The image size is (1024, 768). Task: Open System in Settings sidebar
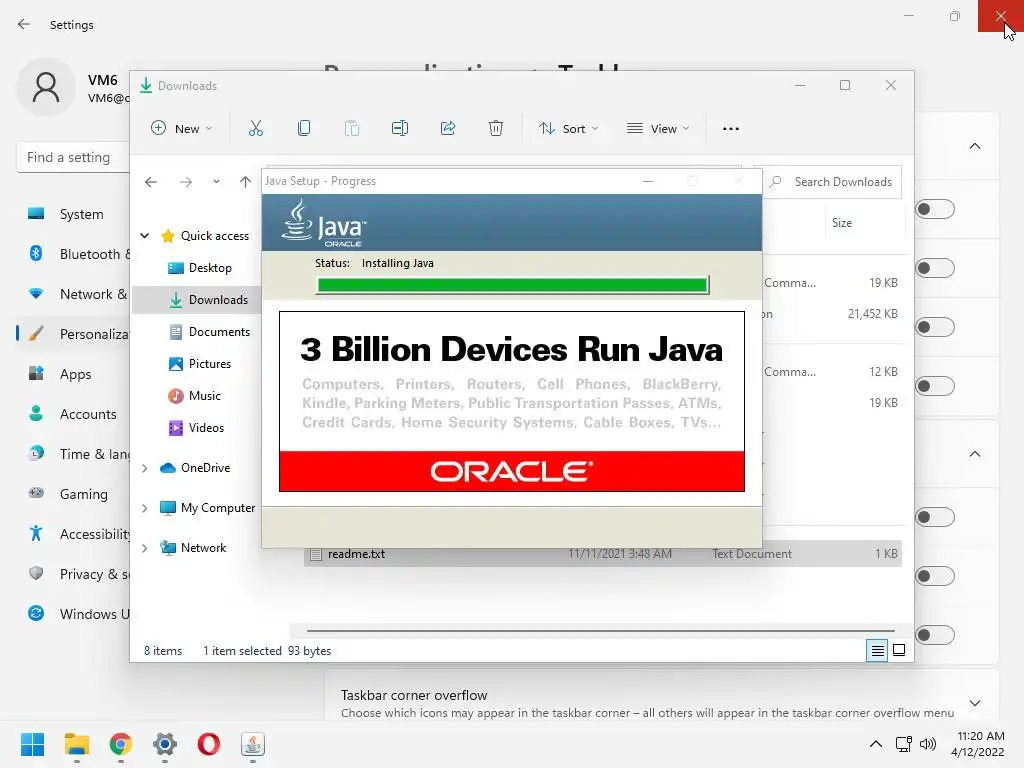pyautogui.click(x=73, y=214)
